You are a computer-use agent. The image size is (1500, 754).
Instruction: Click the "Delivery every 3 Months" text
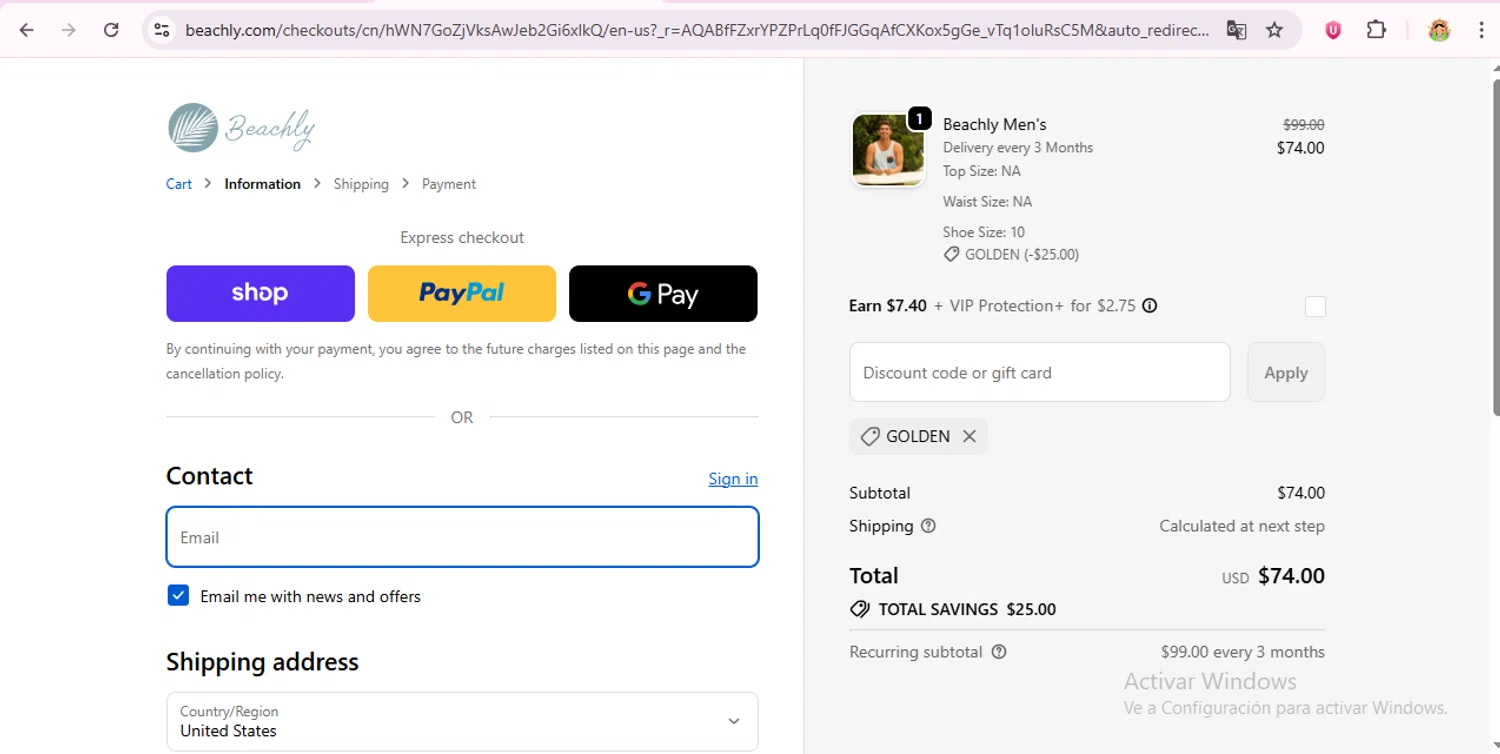tap(1018, 147)
